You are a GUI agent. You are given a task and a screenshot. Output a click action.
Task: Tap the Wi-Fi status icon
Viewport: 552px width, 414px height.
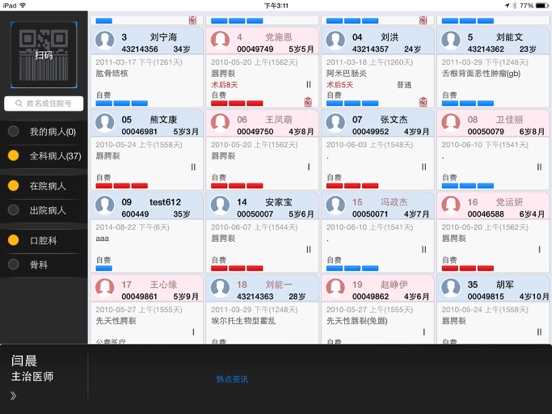(x=23, y=5)
